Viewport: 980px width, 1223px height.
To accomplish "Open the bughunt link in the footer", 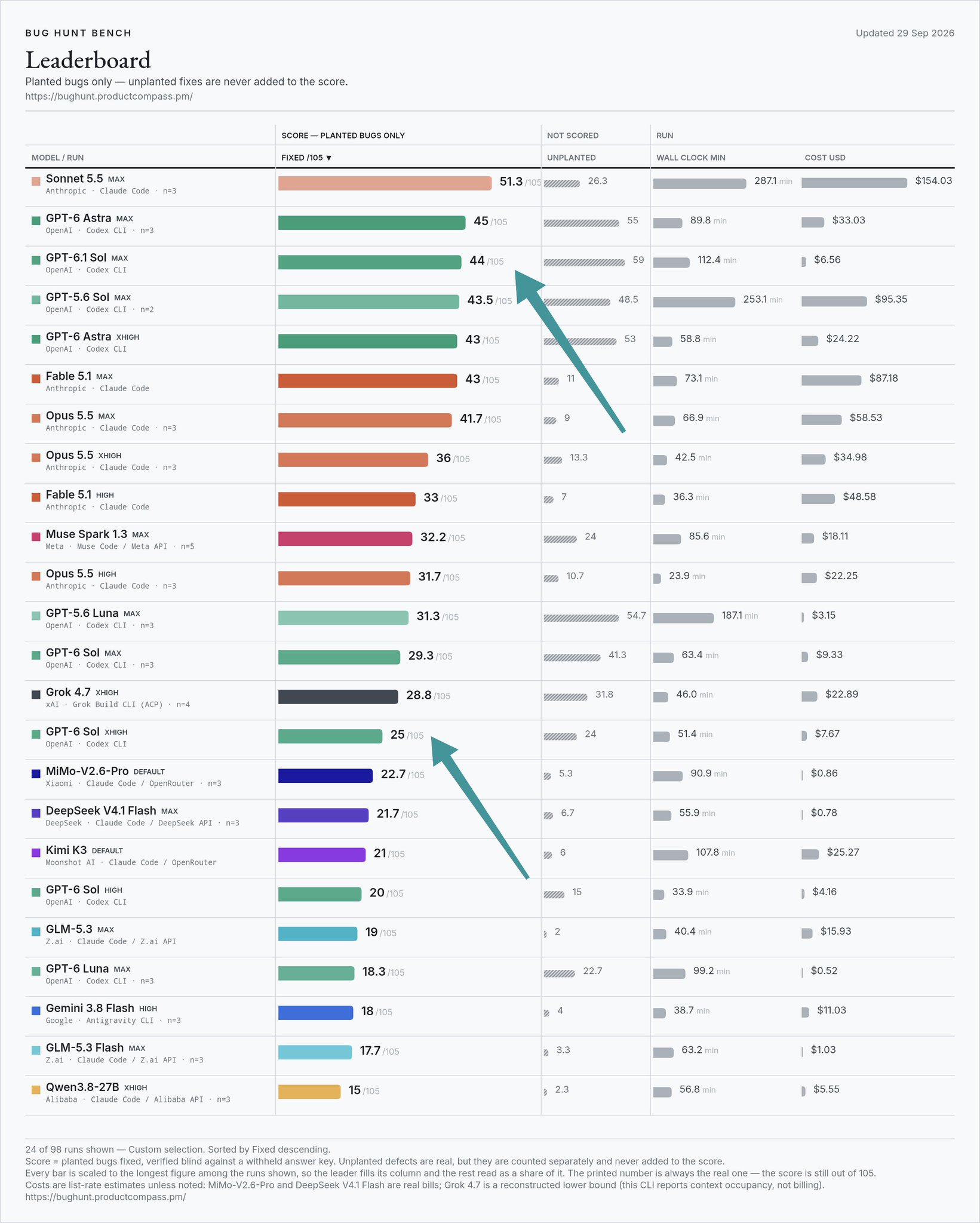I will (x=105, y=1197).
